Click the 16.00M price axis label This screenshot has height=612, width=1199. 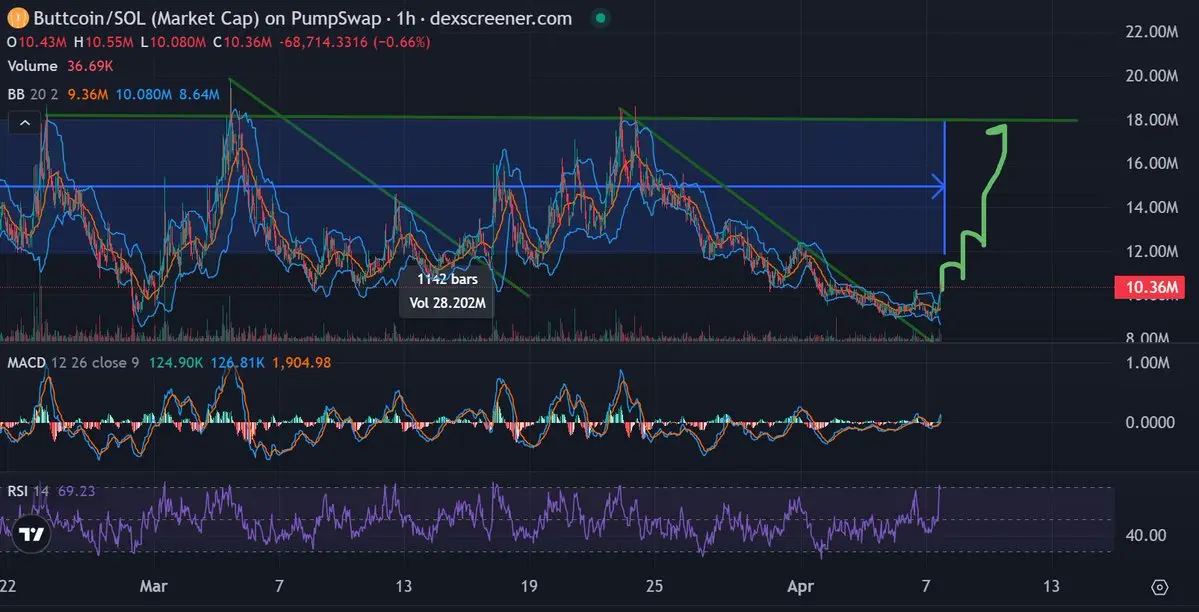tap(1151, 163)
